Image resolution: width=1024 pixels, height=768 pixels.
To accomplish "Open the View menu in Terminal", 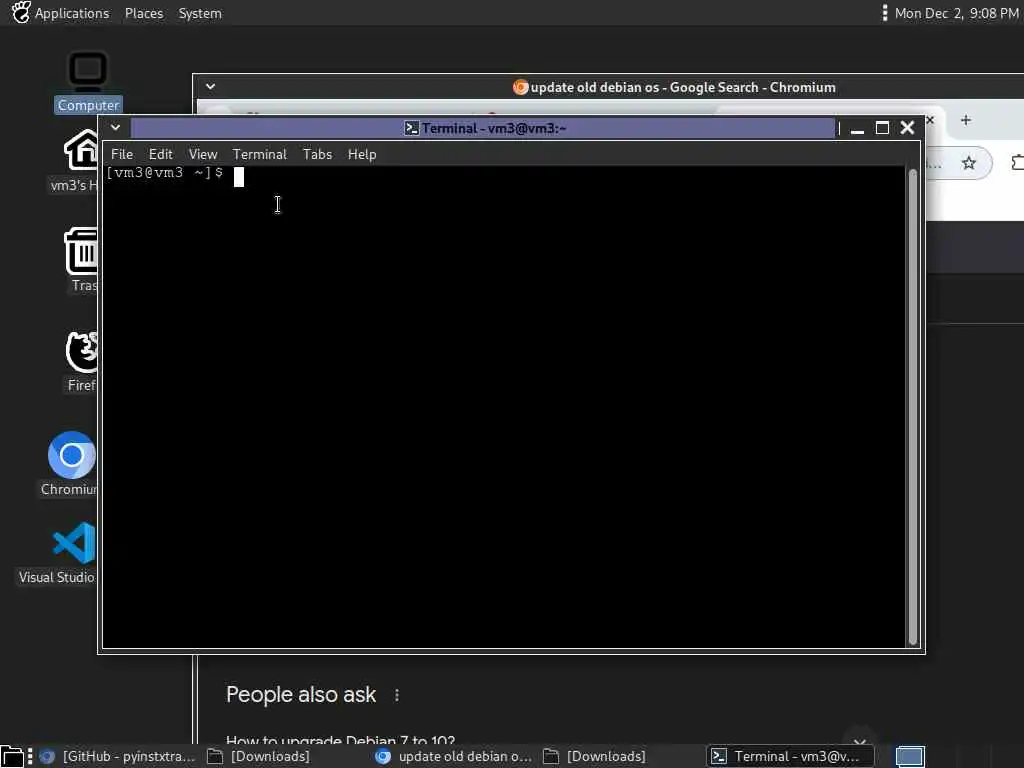I will [x=203, y=154].
